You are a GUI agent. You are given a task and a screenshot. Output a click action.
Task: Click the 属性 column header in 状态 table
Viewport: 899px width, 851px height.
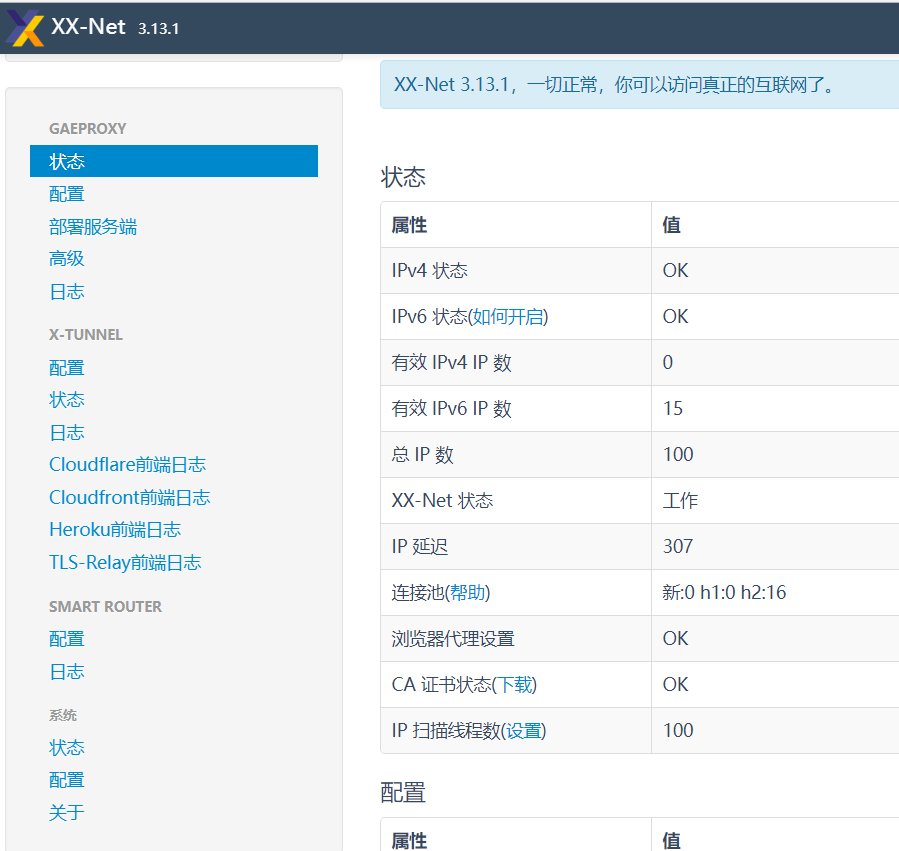(x=409, y=225)
